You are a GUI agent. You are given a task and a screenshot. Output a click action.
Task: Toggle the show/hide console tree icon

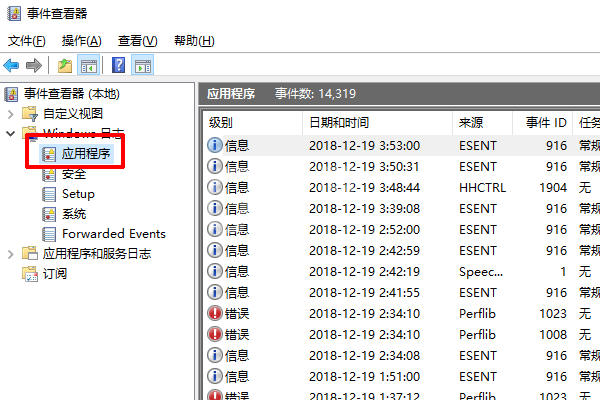click(x=89, y=65)
